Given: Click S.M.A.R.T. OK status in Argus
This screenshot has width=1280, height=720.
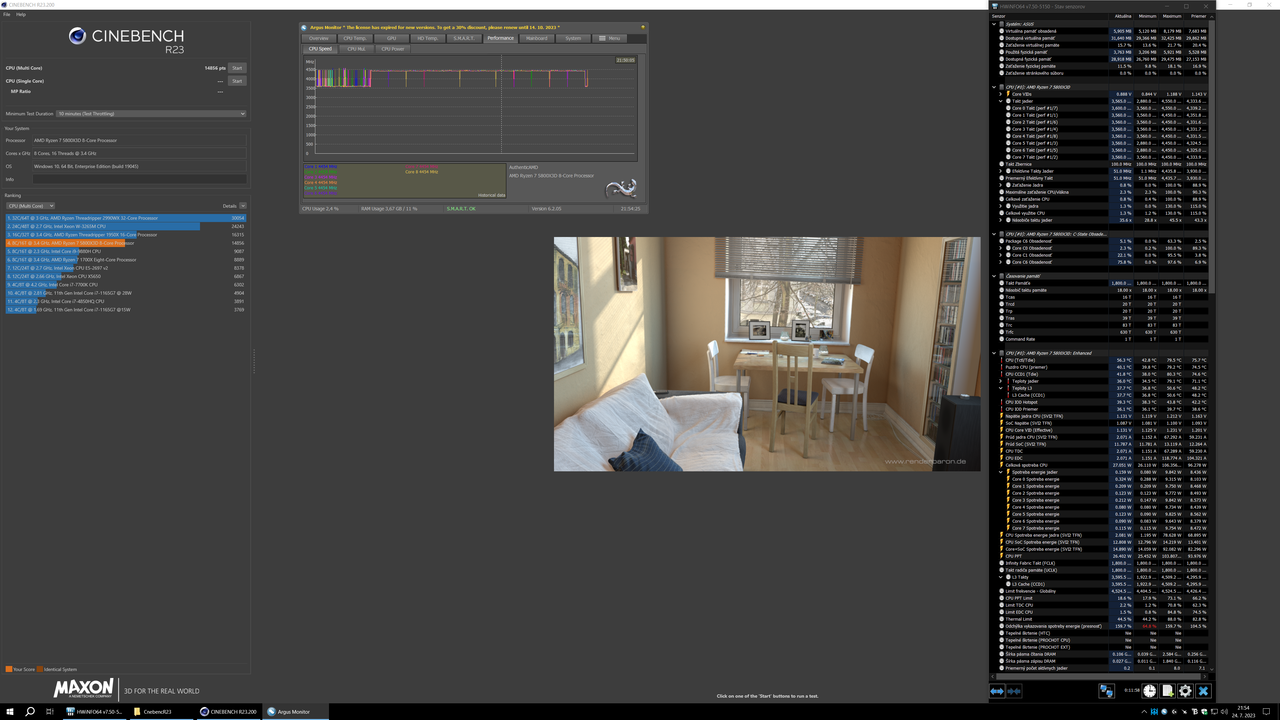Looking at the screenshot, I should pyautogui.click(x=460, y=208).
